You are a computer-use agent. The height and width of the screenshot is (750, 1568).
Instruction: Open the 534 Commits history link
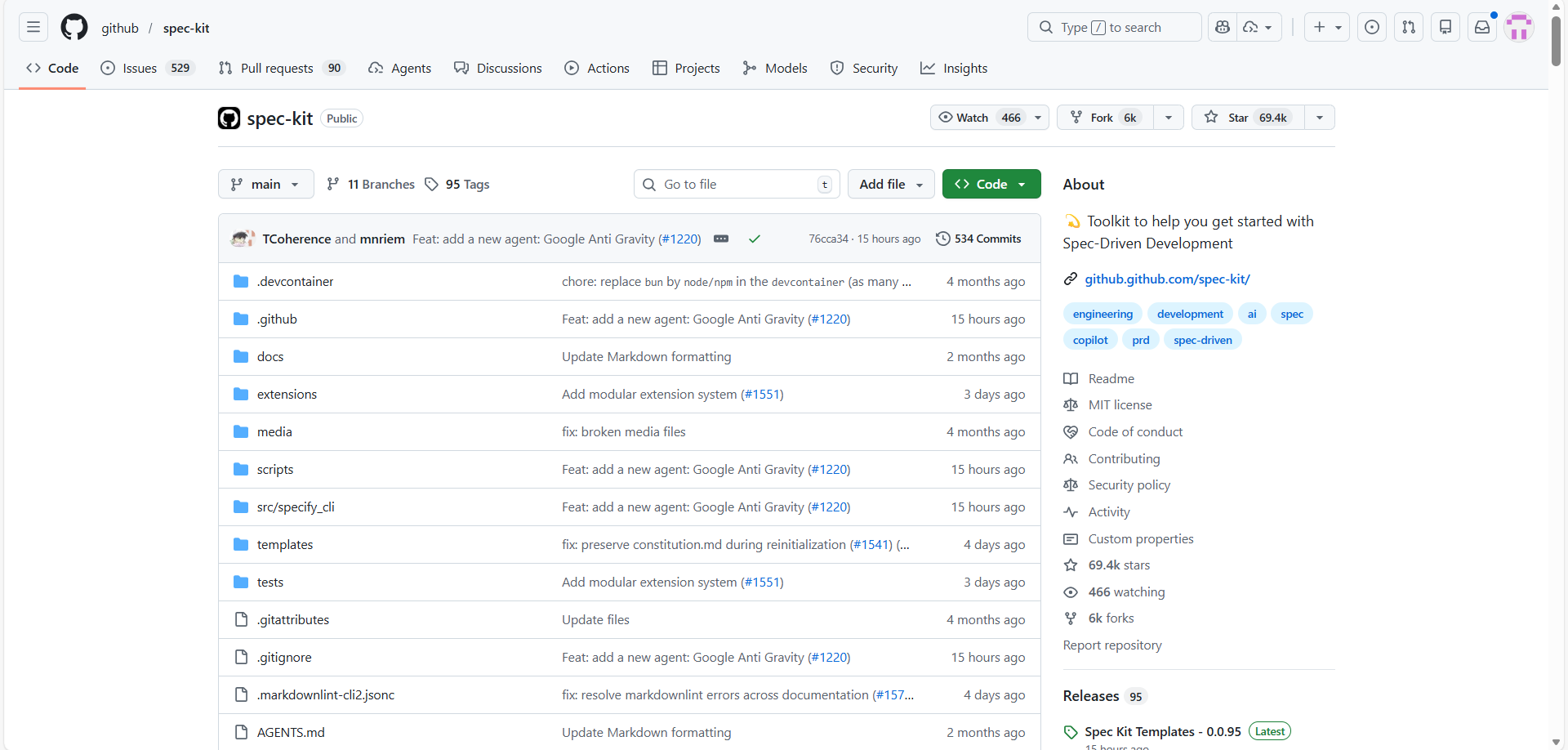click(978, 239)
